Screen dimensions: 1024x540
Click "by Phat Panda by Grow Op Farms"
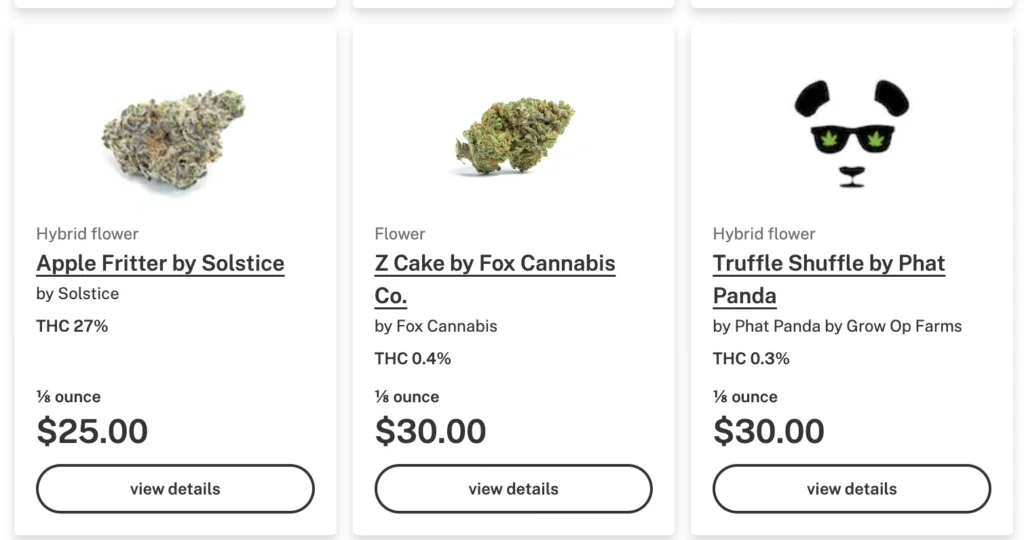[837, 326]
